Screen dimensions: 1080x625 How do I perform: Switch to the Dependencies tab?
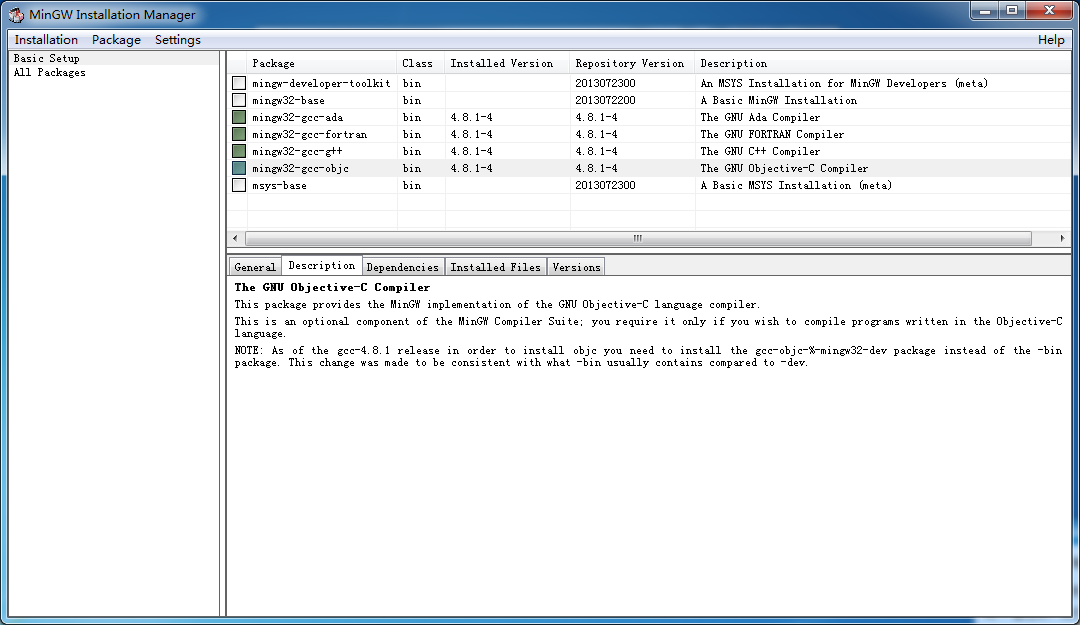pos(403,267)
